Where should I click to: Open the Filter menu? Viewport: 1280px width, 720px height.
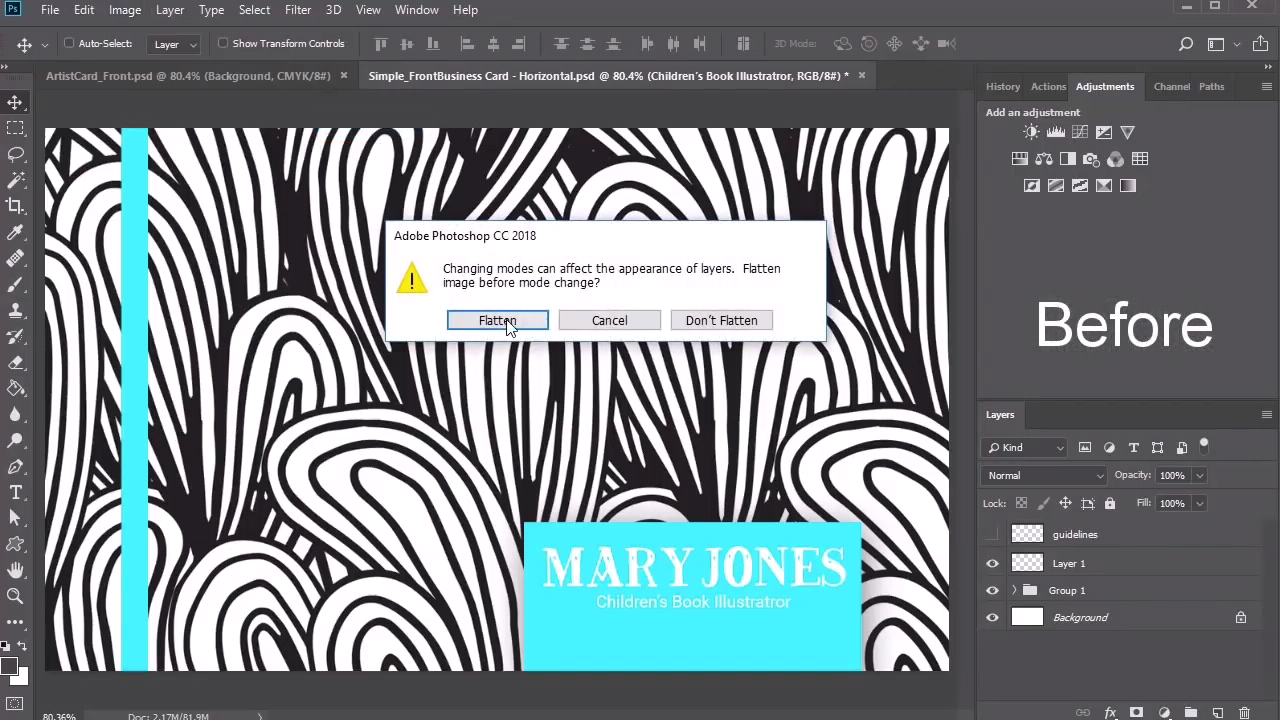pyautogui.click(x=297, y=10)
